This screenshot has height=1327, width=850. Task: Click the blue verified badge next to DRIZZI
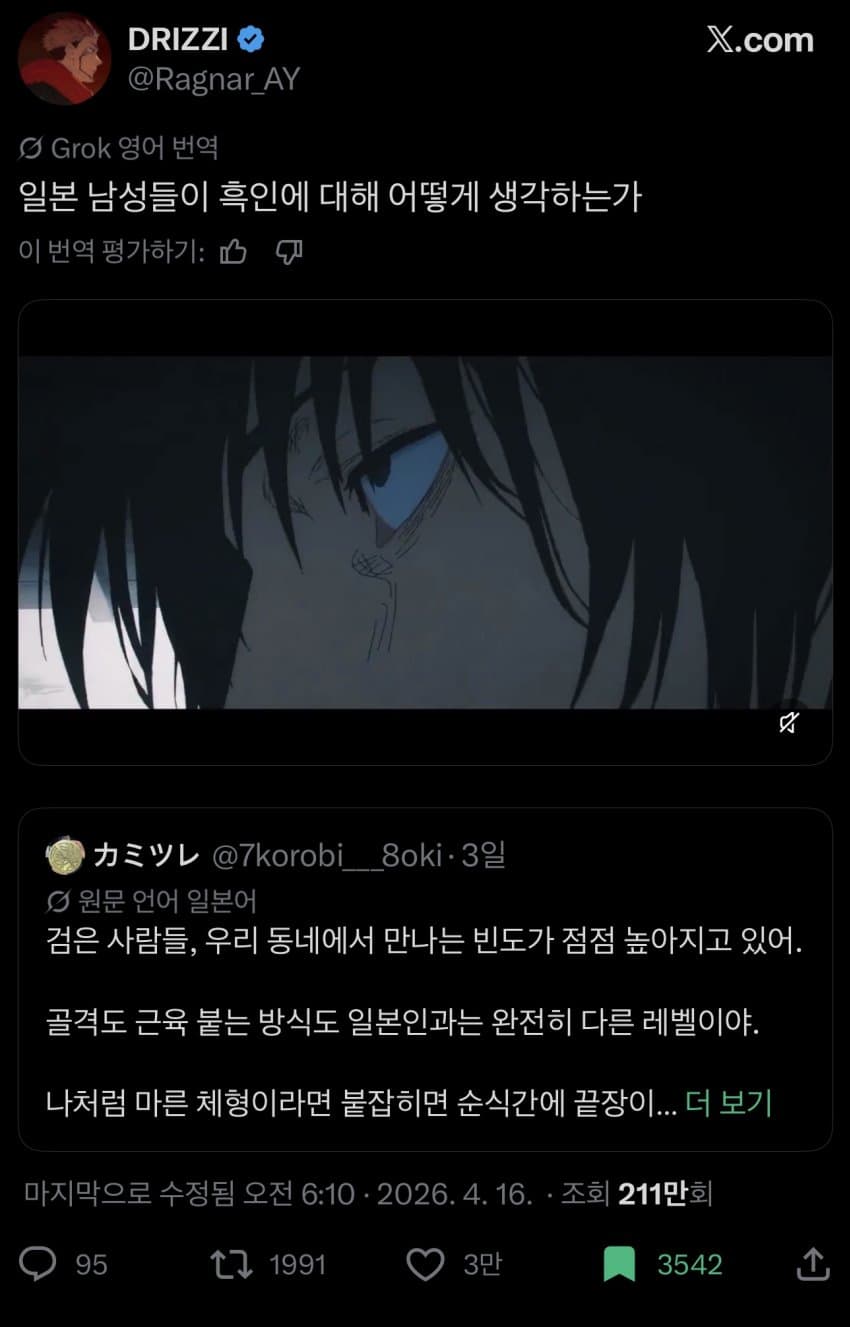[253, 40]
